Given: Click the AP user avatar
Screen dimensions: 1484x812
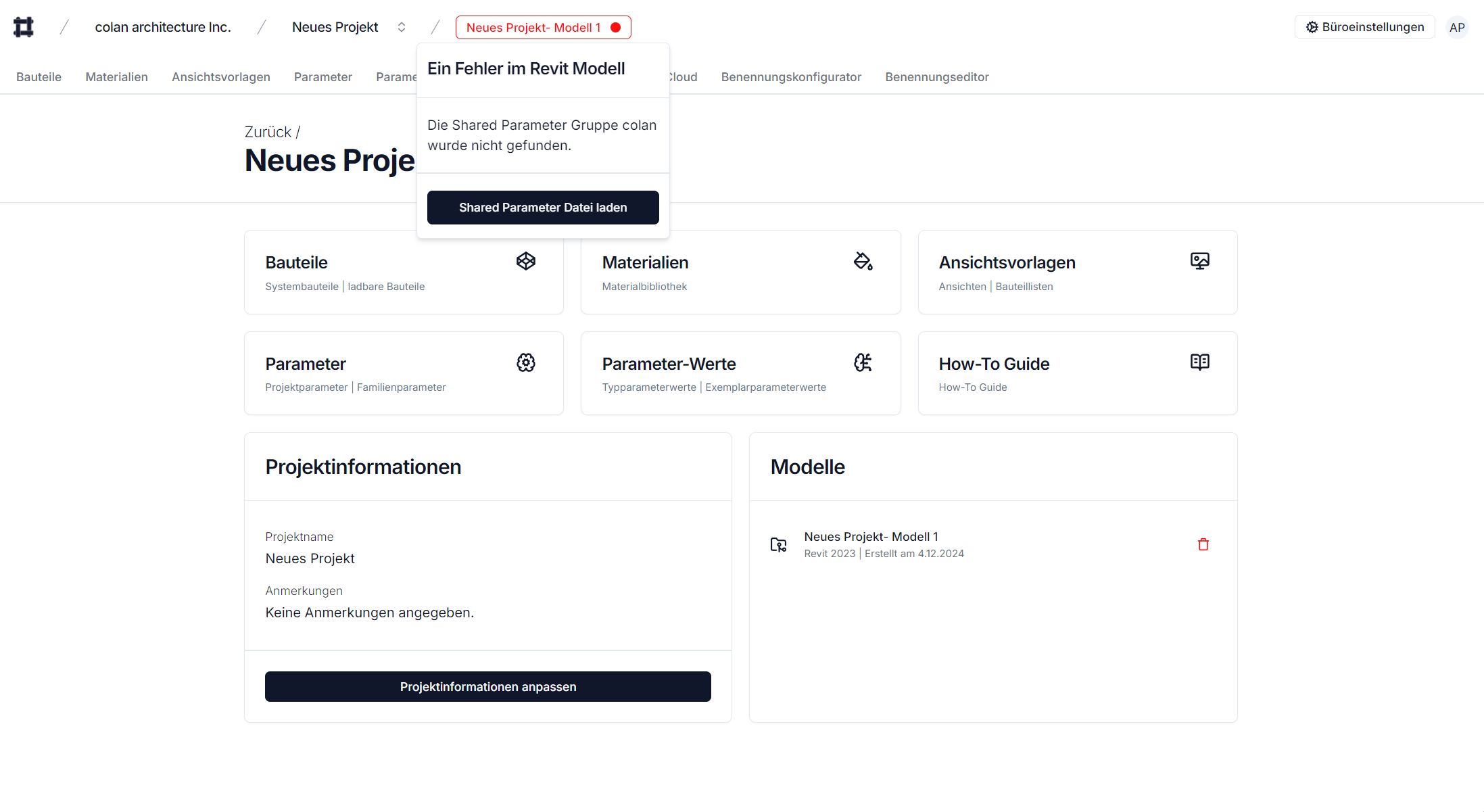Looking at the screenshot, I should pos(1457,27).
